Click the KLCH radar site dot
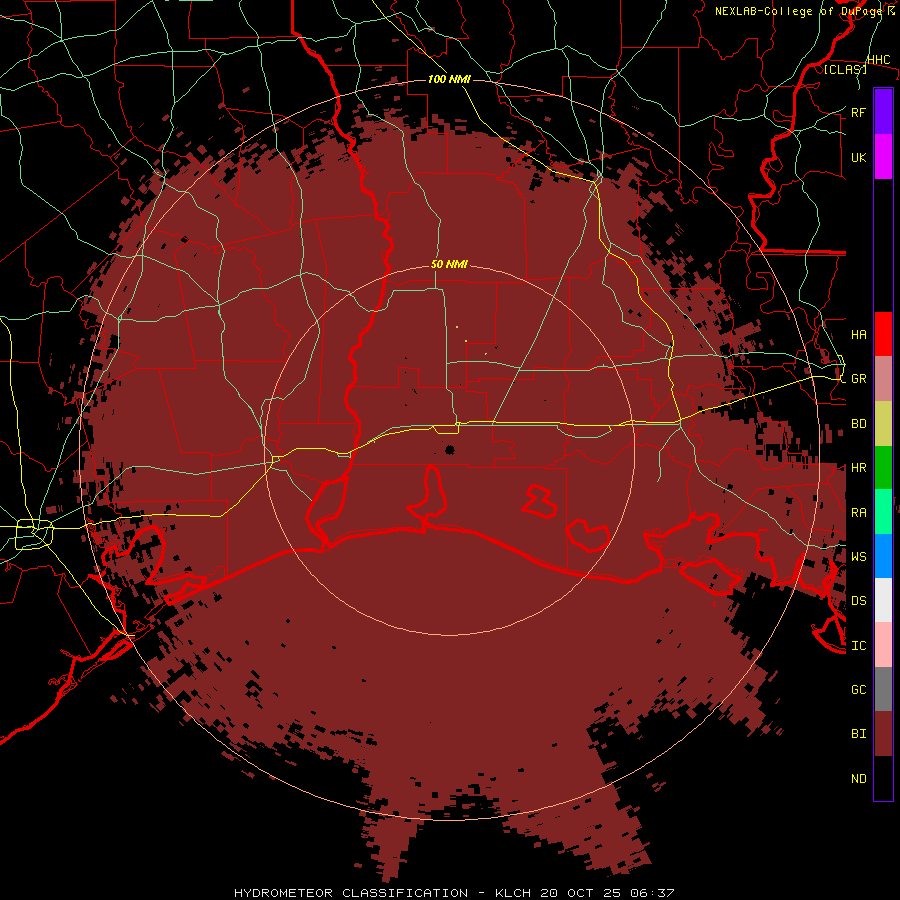900x900 pixels. pyautogui.click(x=449, y=449)
